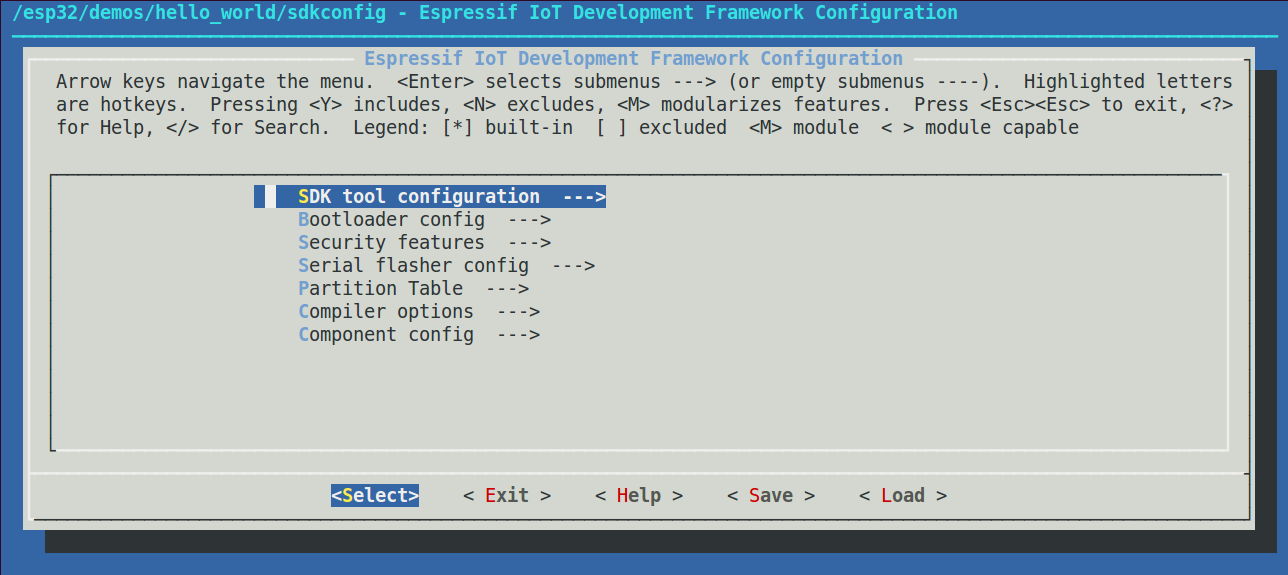This screenshot has height=575, width=1288.
Task: Click the Exit button
Action: [507, 495]
